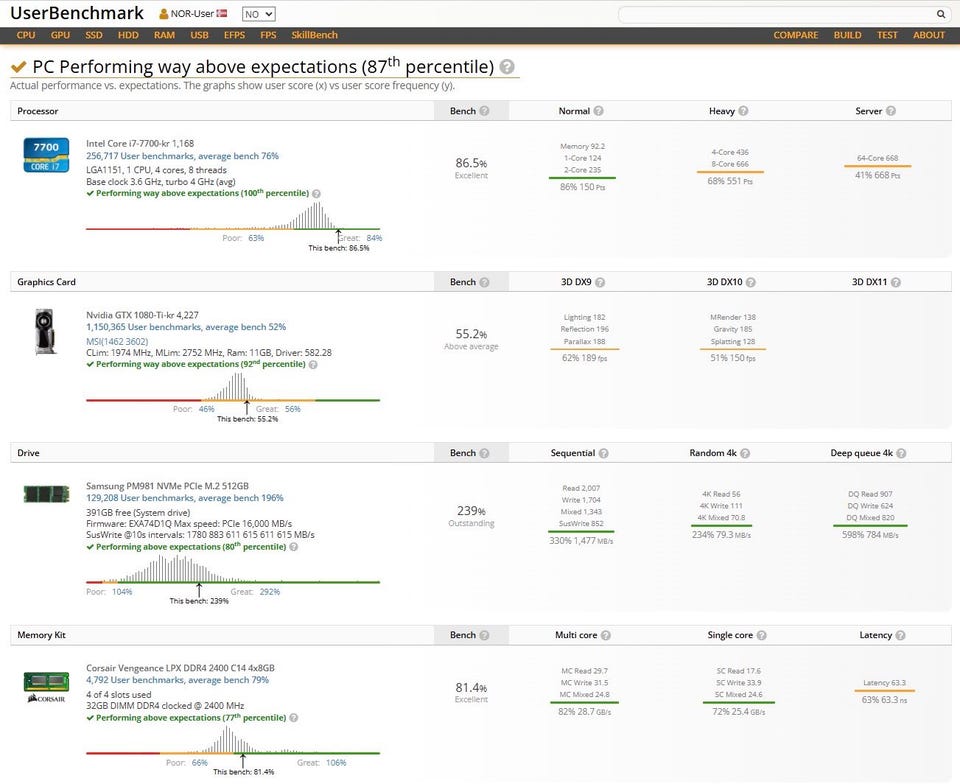
Task: Open the USB menu item
Action: [x=199, y=35]
